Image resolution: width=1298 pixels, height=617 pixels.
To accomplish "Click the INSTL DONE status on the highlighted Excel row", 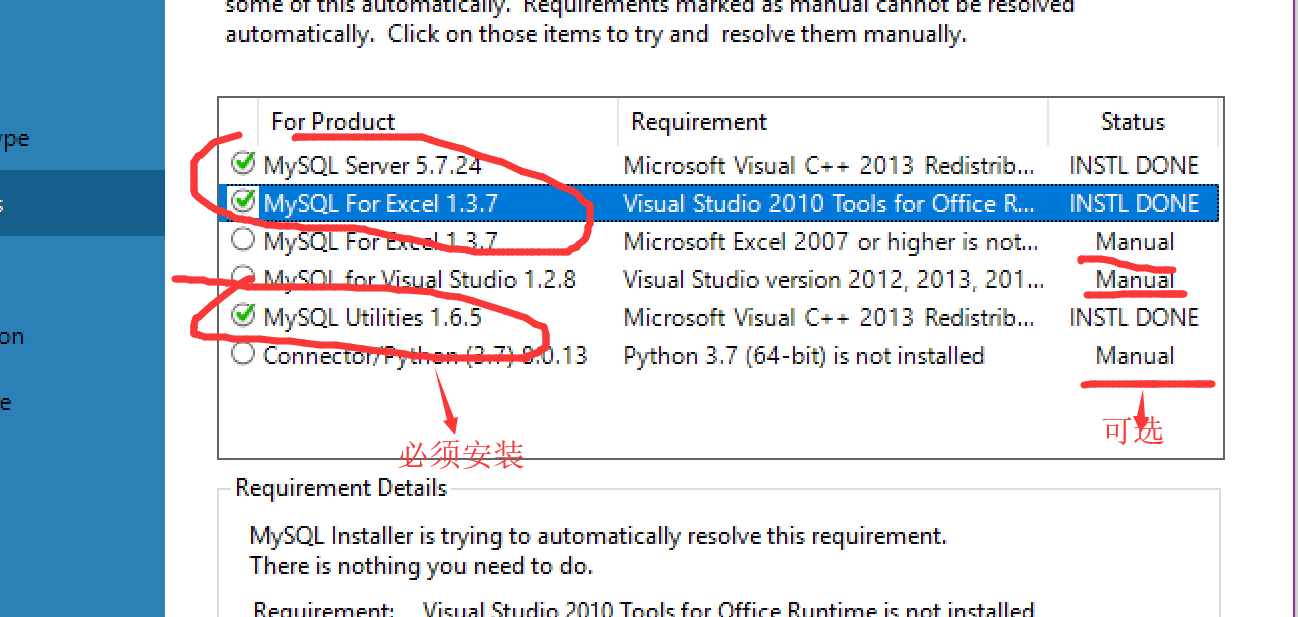I will (x=1134, y=203).
